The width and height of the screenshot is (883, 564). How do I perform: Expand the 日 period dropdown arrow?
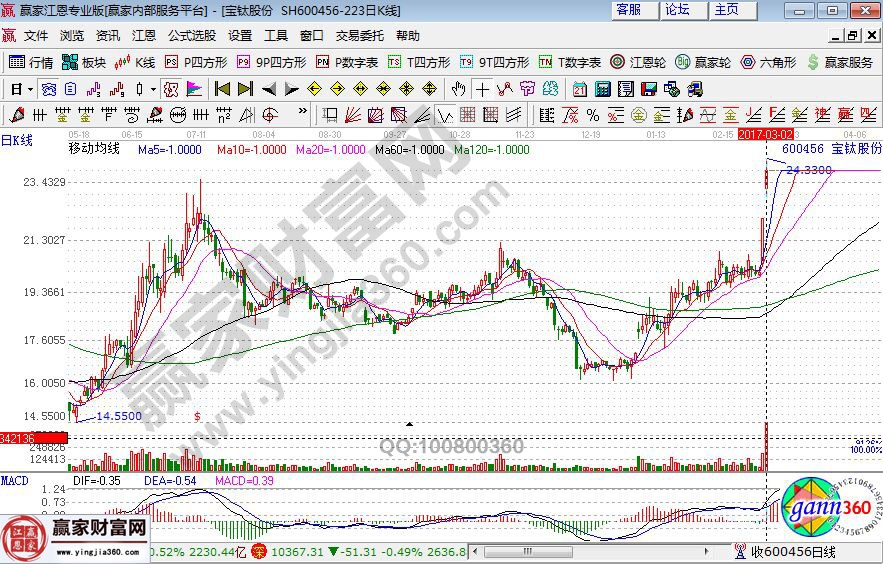click(x=30, y=88)
